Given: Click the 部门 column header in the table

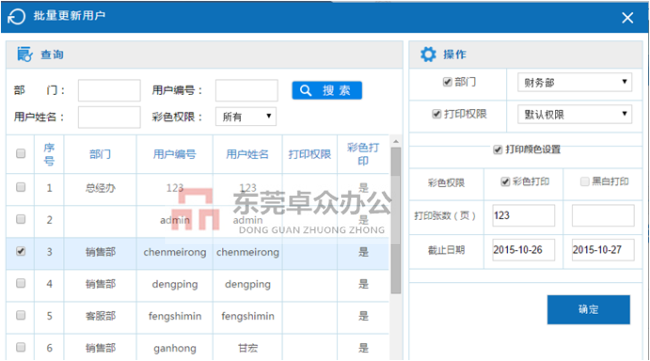Looking at the screenshot, I should 100,154.
